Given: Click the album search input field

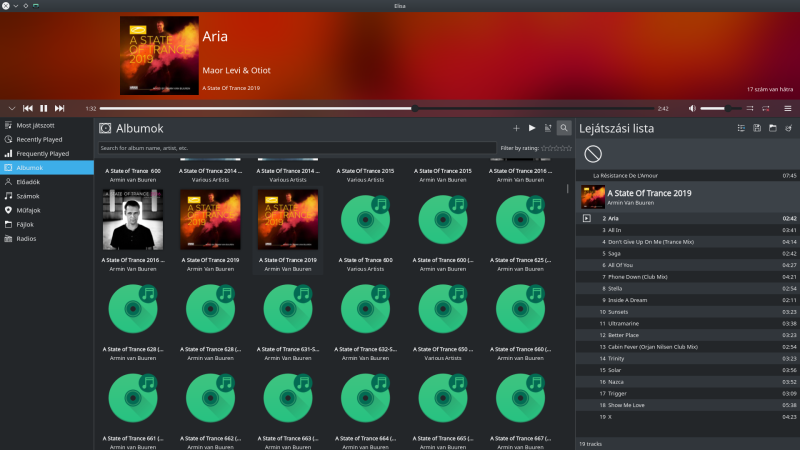Looking at the screenshot, I should click(x=297, y=148).
